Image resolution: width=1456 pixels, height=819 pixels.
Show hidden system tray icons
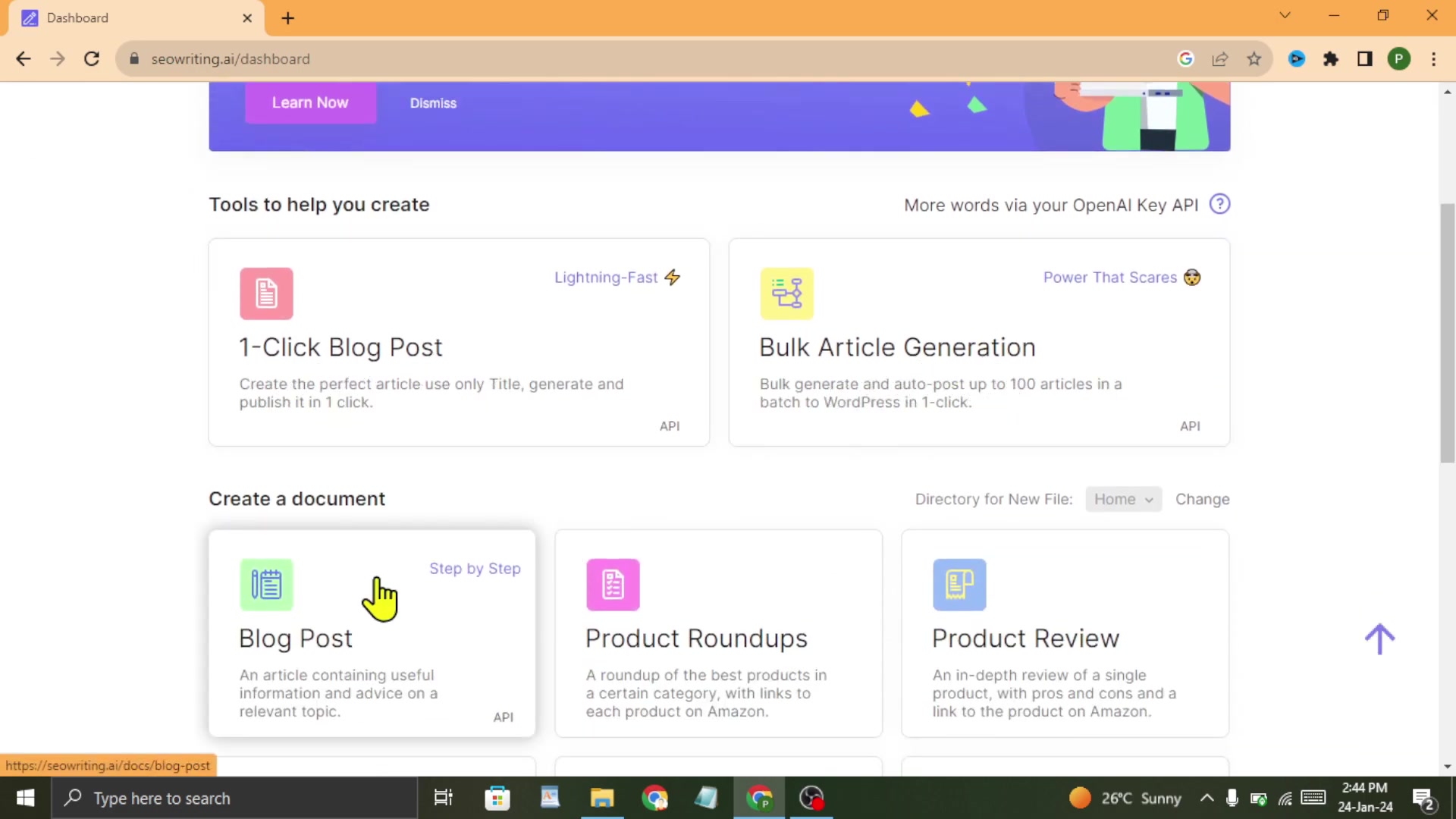pos(1207,798)
